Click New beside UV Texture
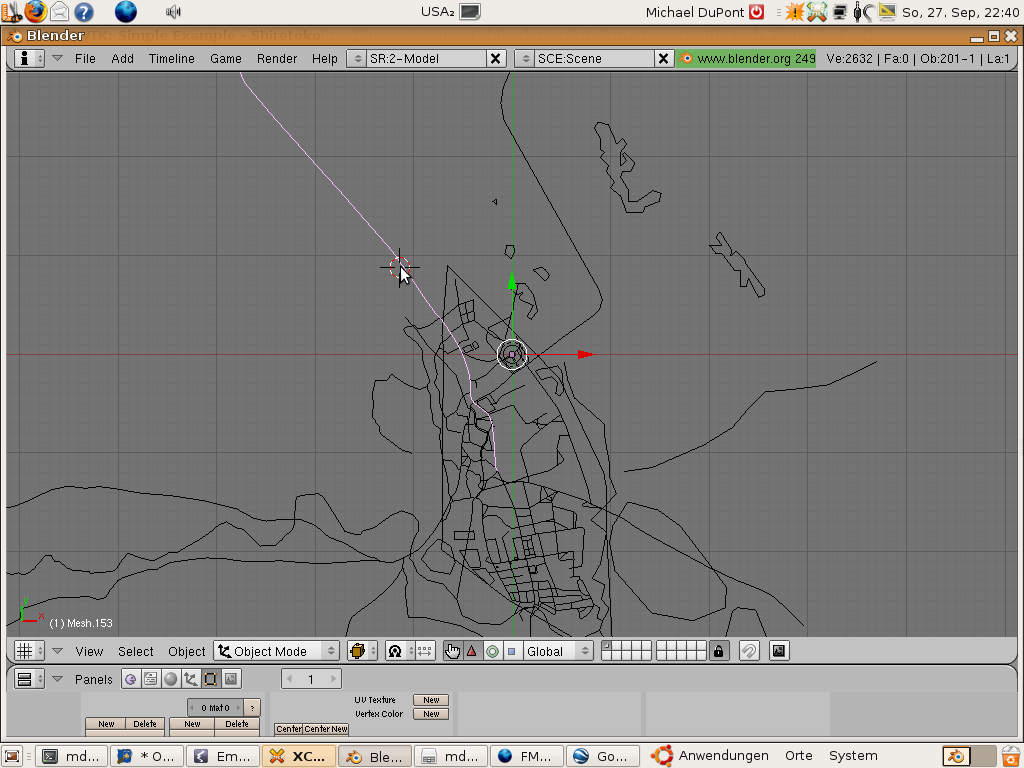 [x=431, y=700]
